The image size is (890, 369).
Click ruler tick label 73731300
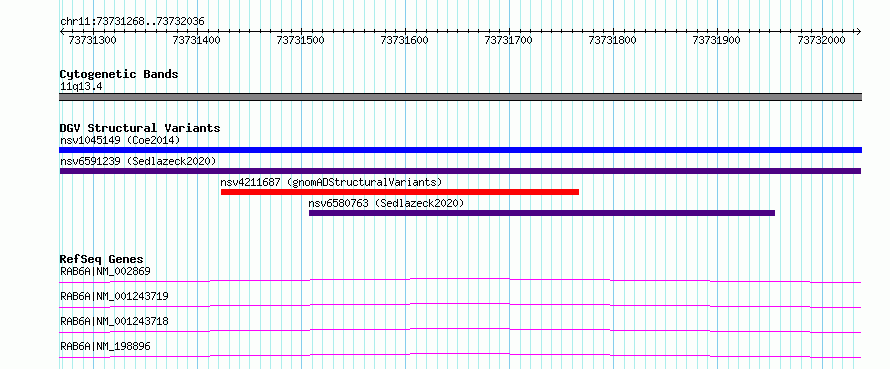pyautogui.click(x=93, y=40)
